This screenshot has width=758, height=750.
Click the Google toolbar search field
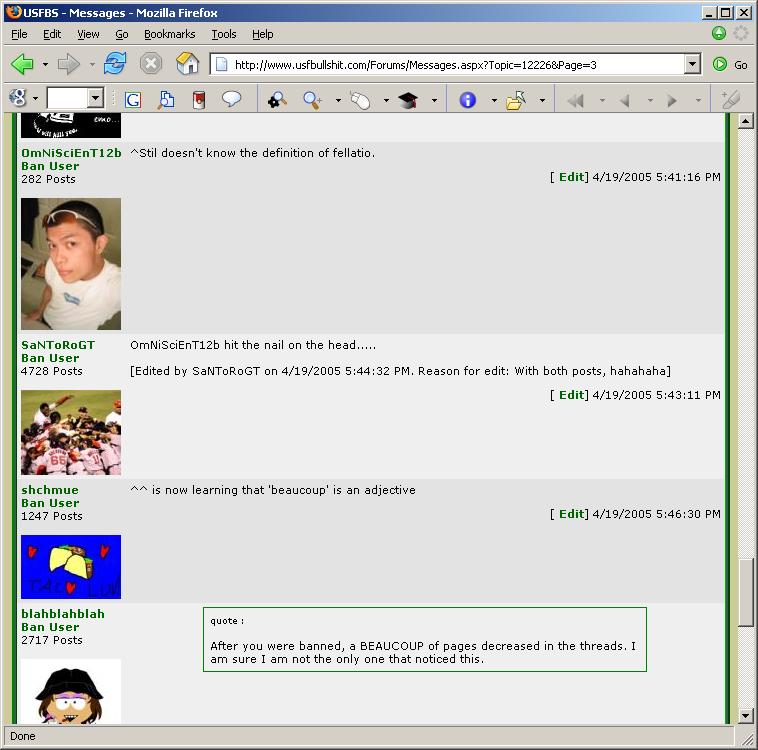68,98
